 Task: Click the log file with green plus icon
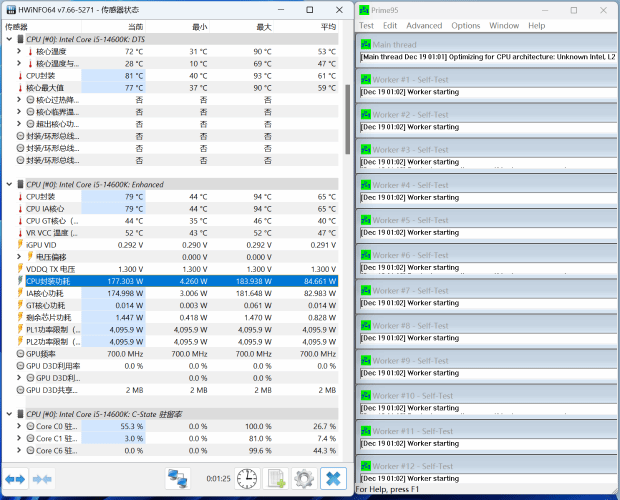pyautogui.click(x=276, y=479)
